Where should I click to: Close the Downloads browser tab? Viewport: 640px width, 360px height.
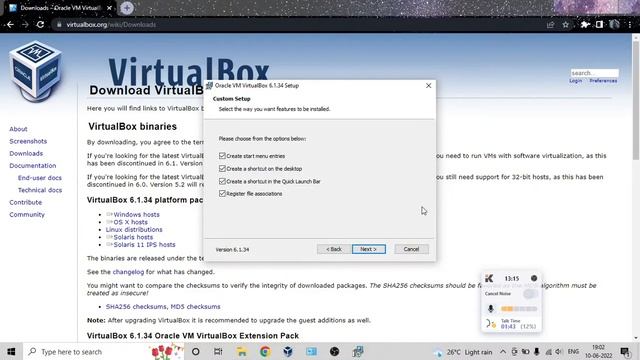coord(109,8)
